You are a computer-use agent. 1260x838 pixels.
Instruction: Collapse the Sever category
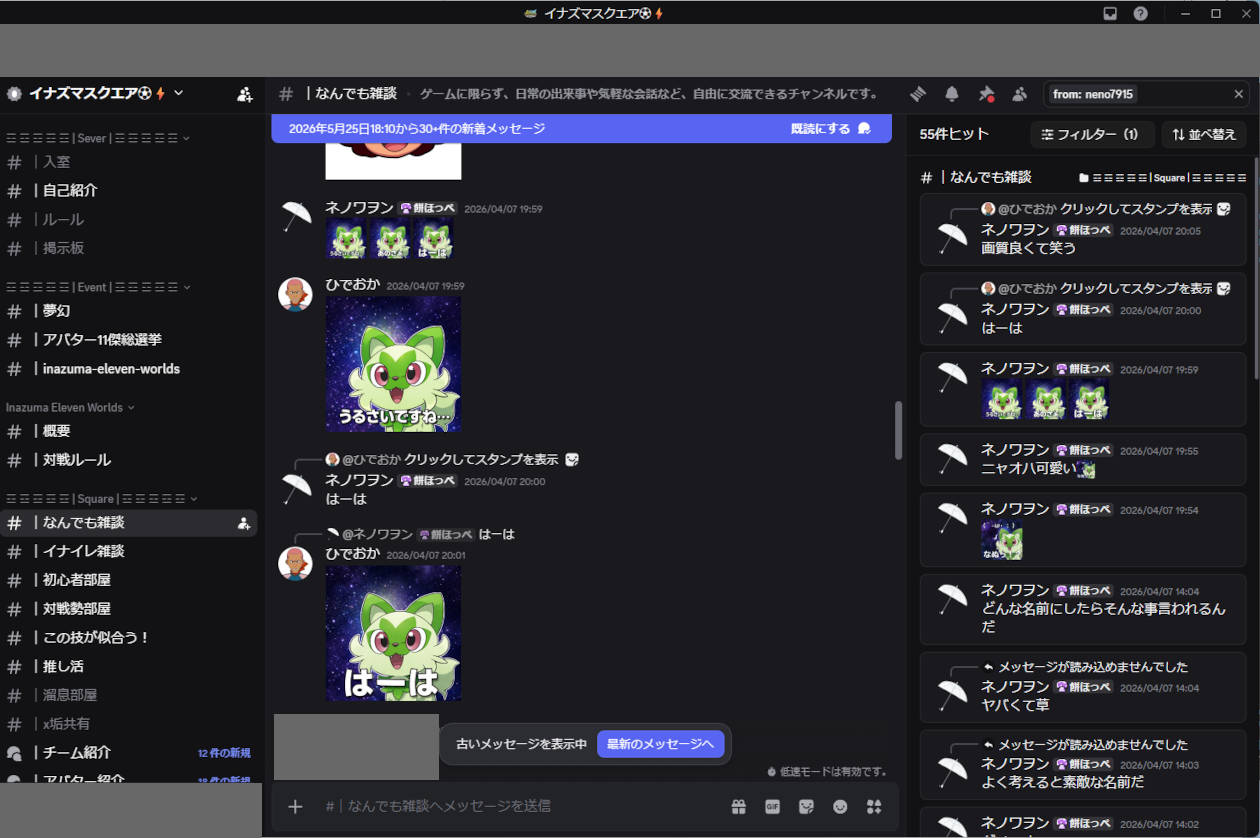pyautogui.click(x=98, y=138)
